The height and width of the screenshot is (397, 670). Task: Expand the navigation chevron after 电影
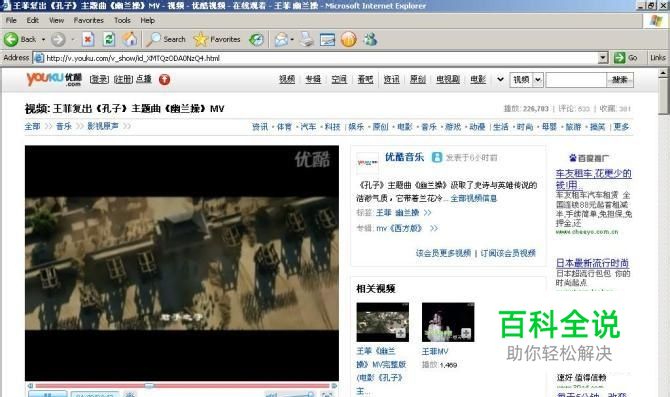(x=500, y=79)
